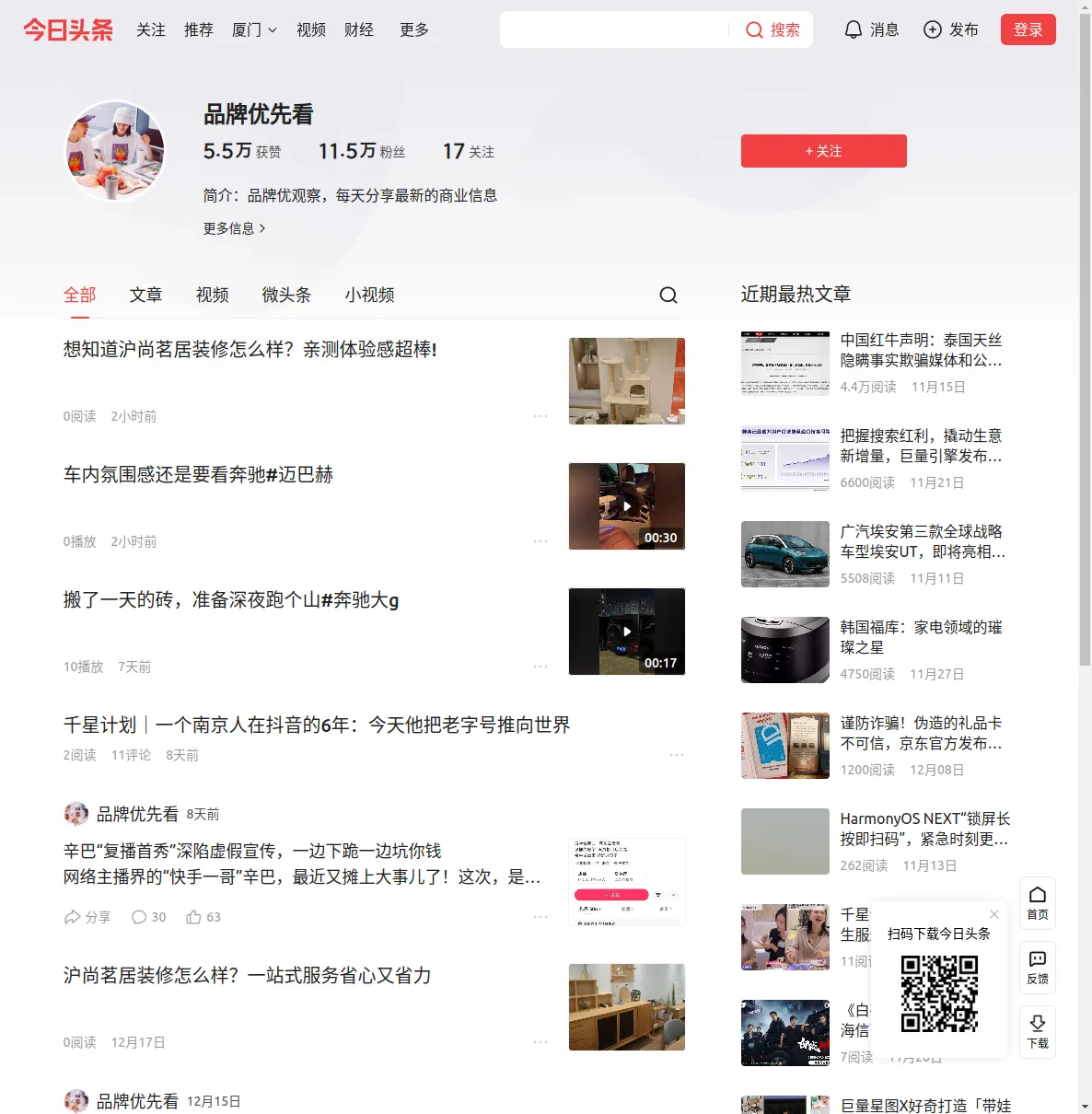The width and height of the screenshot is (1092, 1114).
Task: View the 11.5万 粉丝 followers
Action: (362, 151)
